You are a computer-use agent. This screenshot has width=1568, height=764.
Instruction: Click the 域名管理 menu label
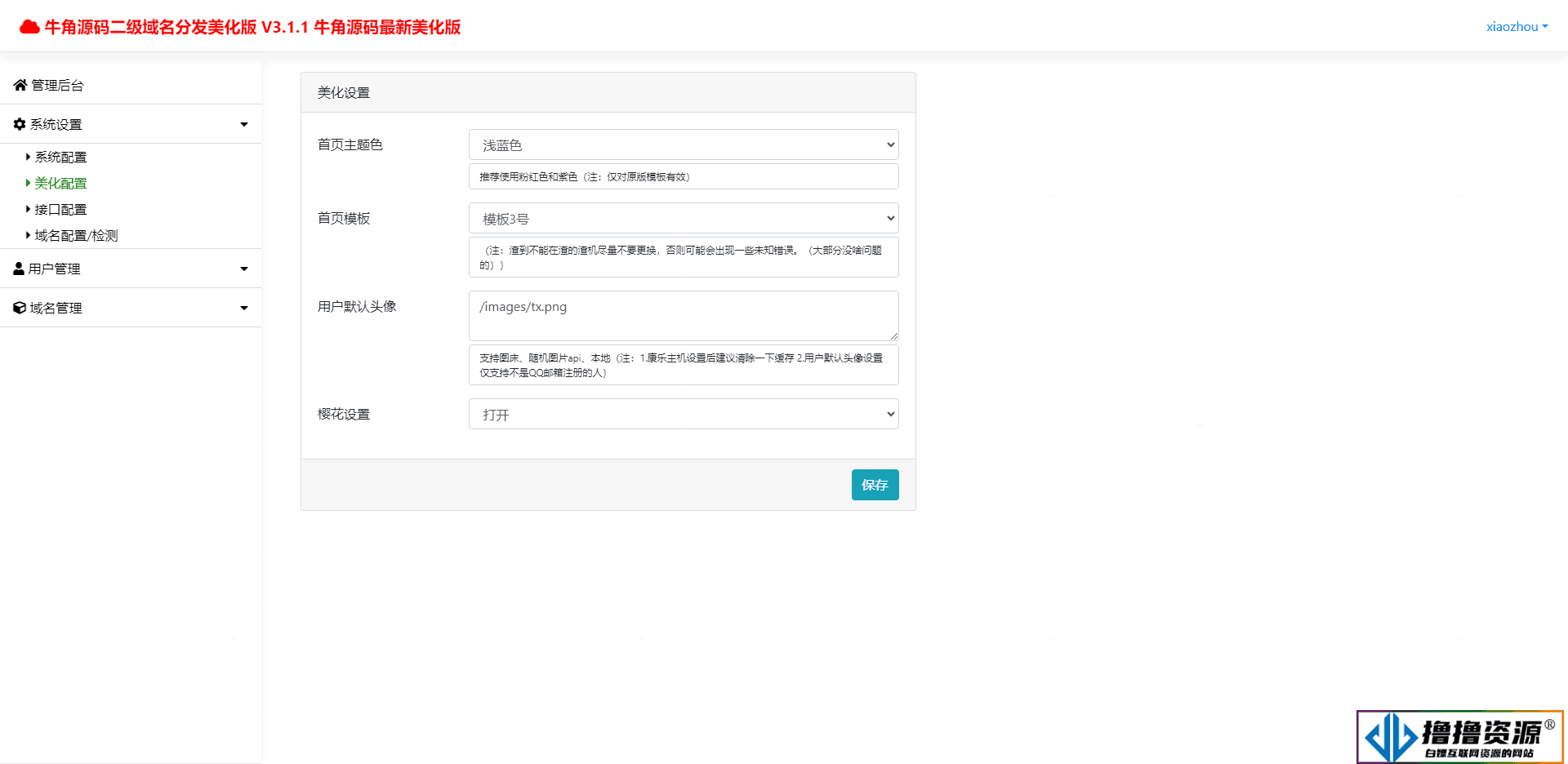(x=56, y=308)
